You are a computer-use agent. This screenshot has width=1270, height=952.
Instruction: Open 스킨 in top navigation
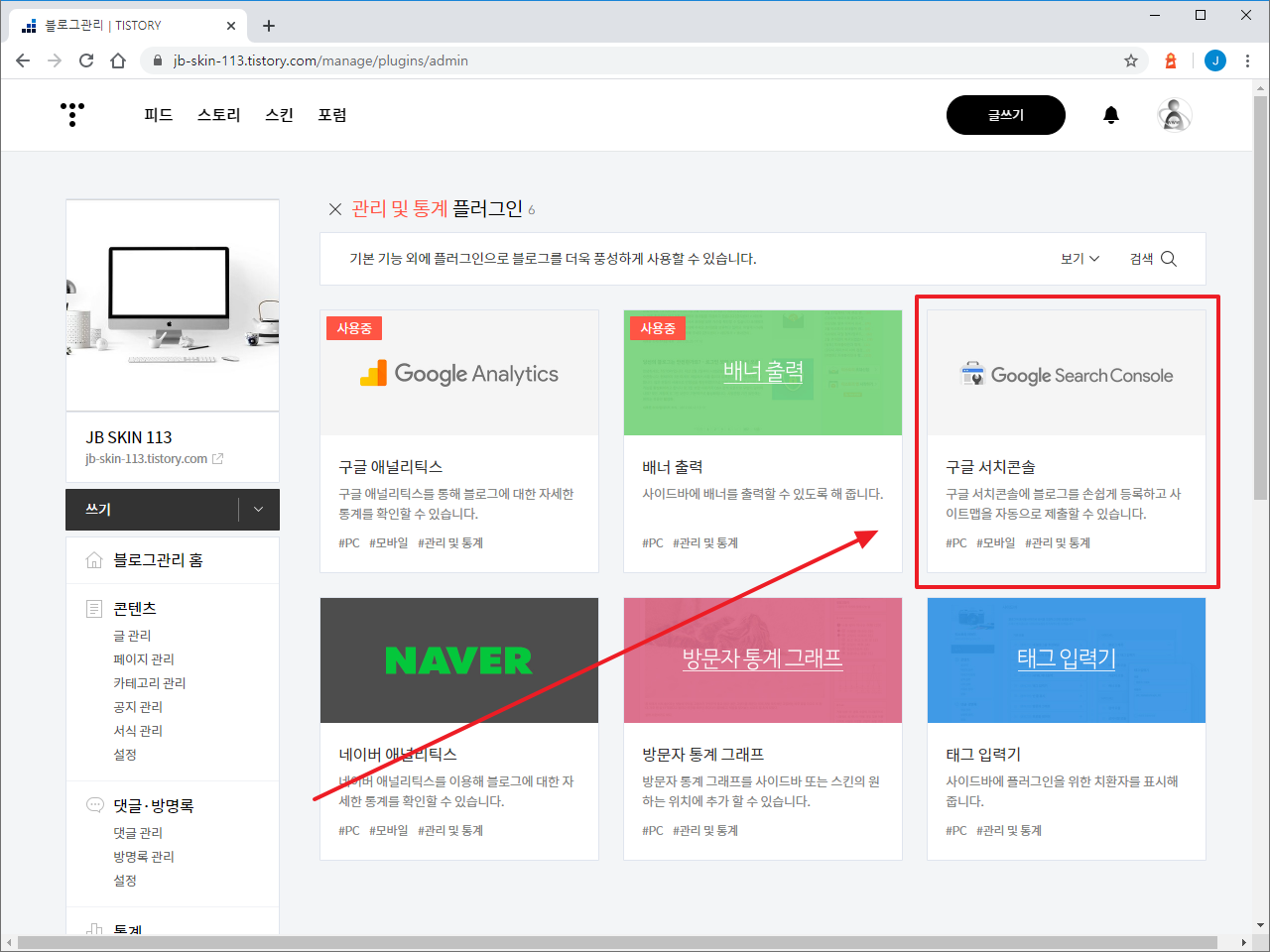(280, 115)
